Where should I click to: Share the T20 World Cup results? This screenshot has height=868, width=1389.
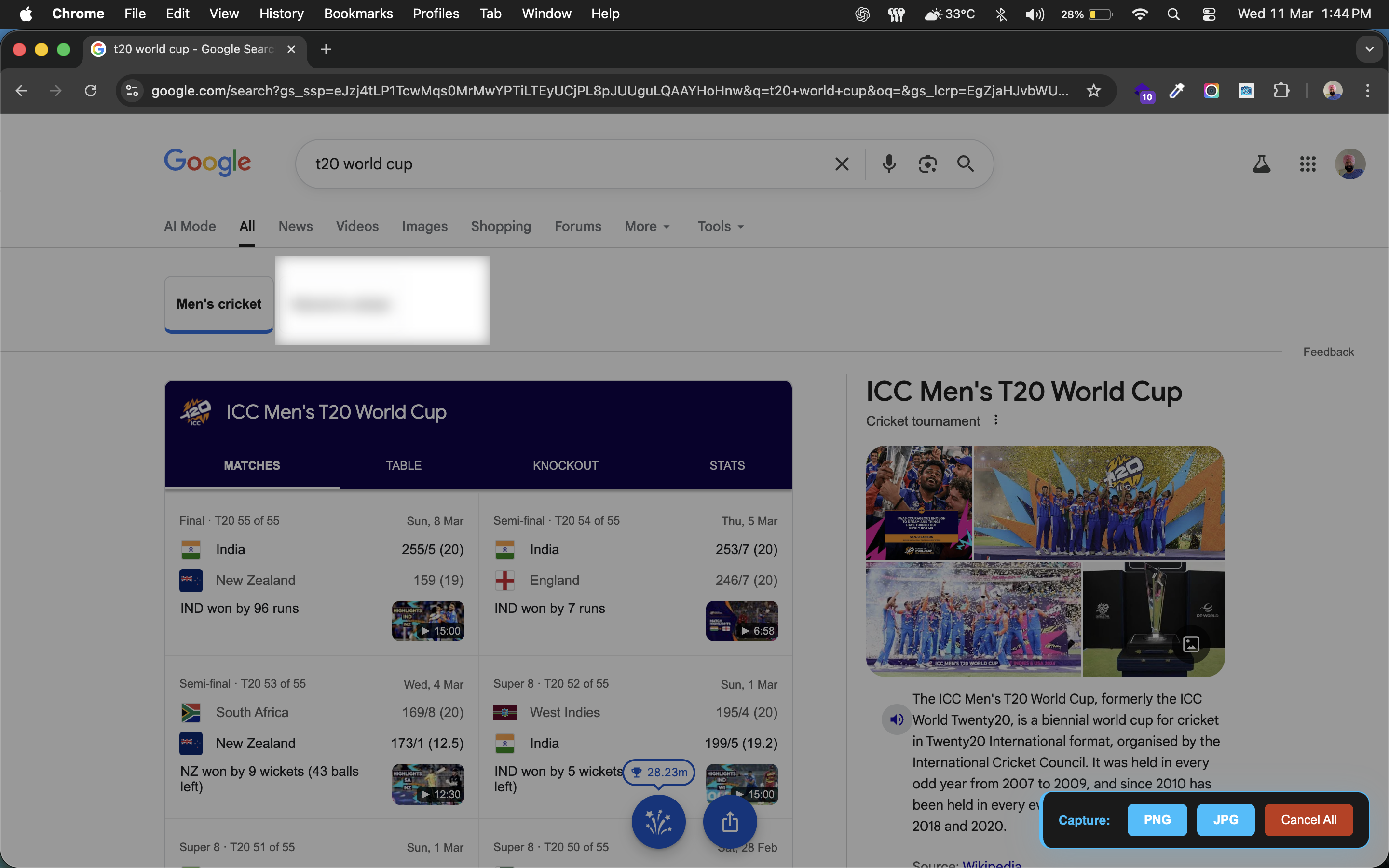click(x=730, y=822)
